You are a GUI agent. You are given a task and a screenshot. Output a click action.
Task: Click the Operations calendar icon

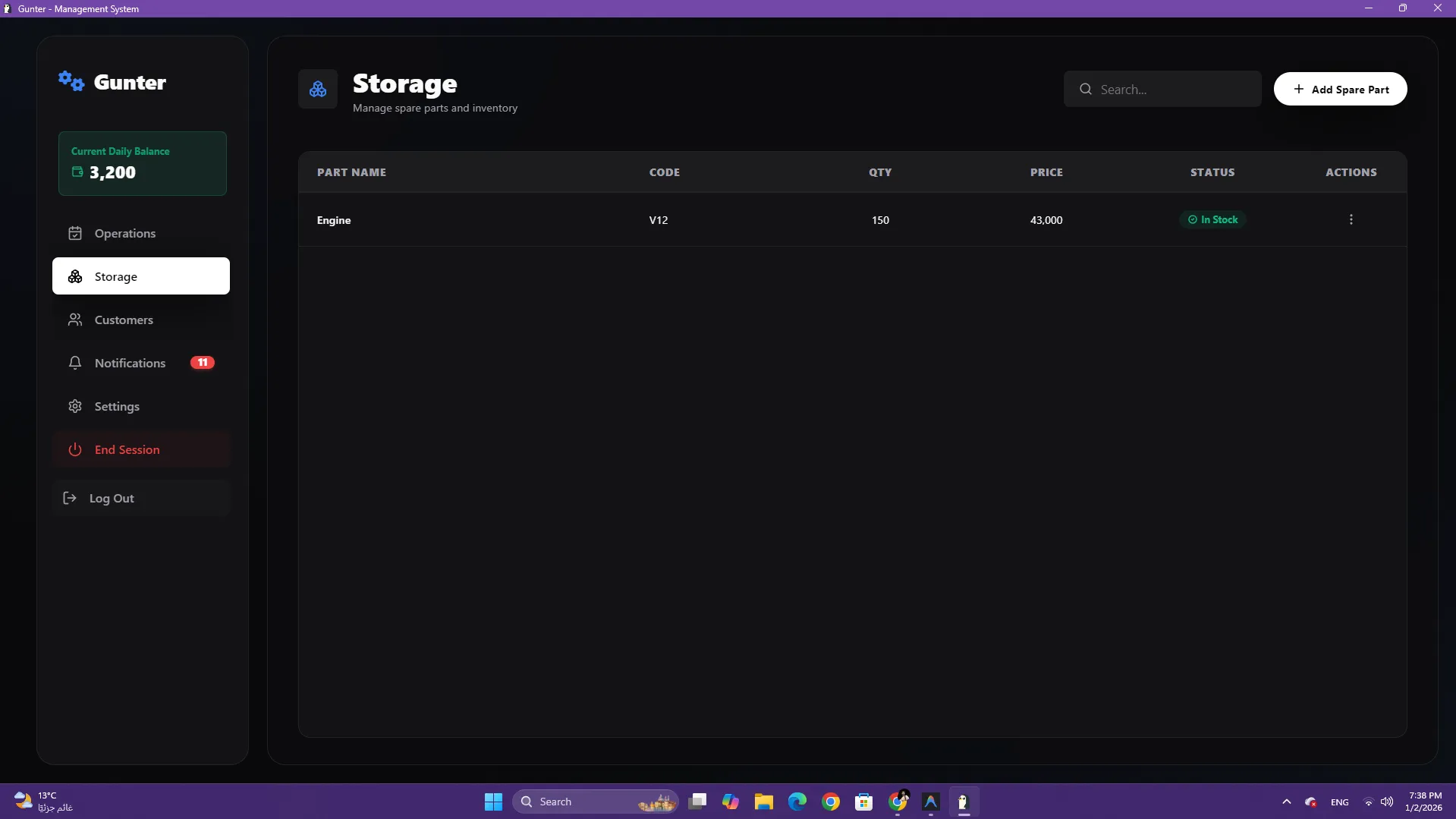pyautogui.click(x=75, y=233)
